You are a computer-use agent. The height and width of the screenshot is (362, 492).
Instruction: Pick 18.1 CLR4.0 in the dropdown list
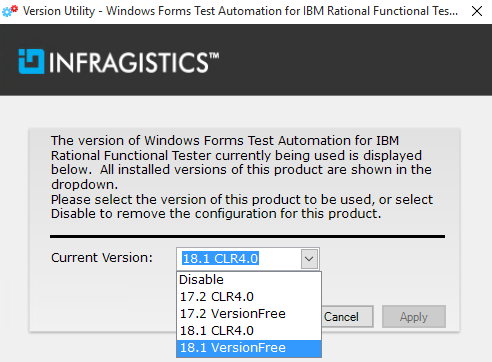pyautogui.click(x=249, y=331)
